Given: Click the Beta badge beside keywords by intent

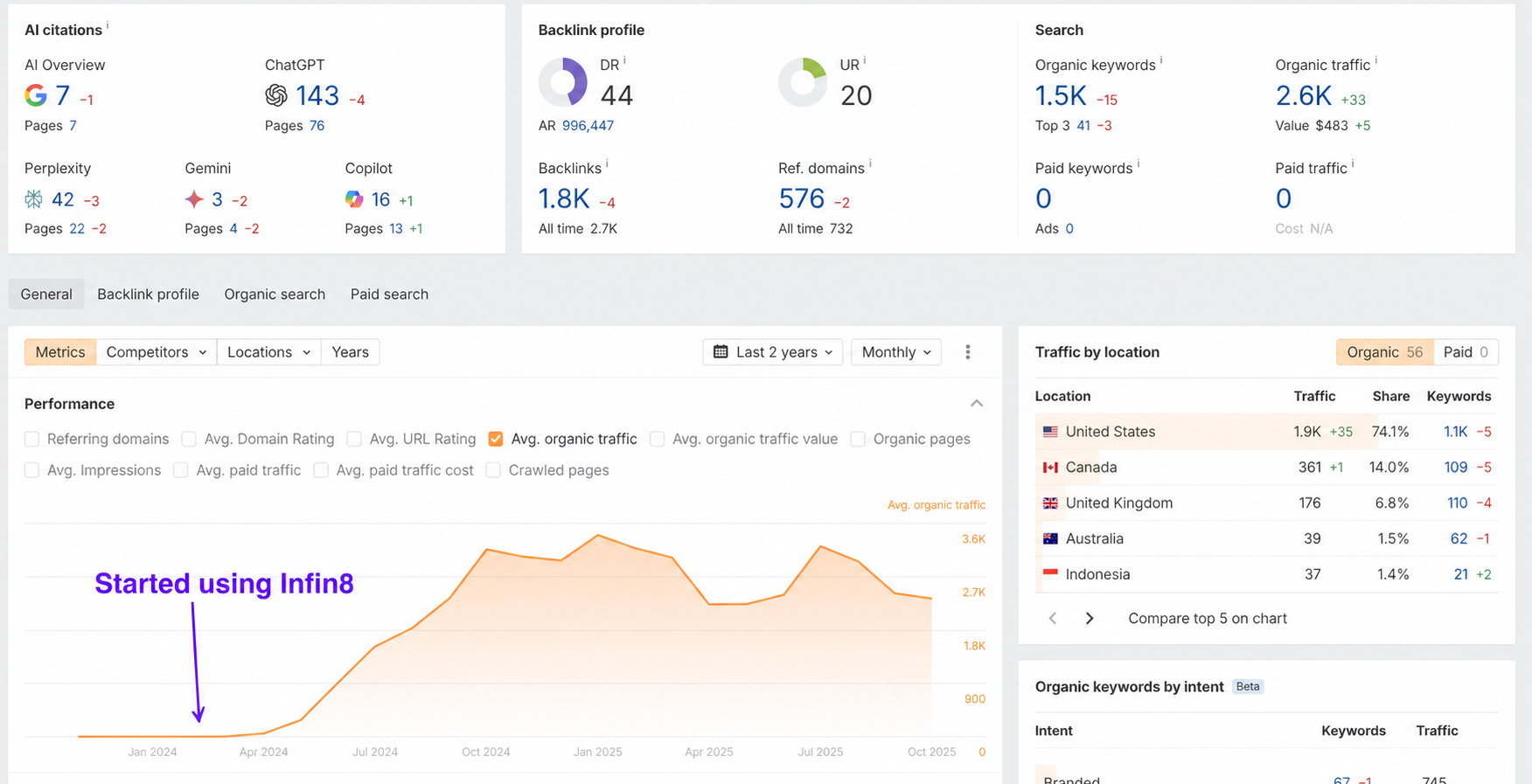Looking at the screenshot, I should 1248,687.
